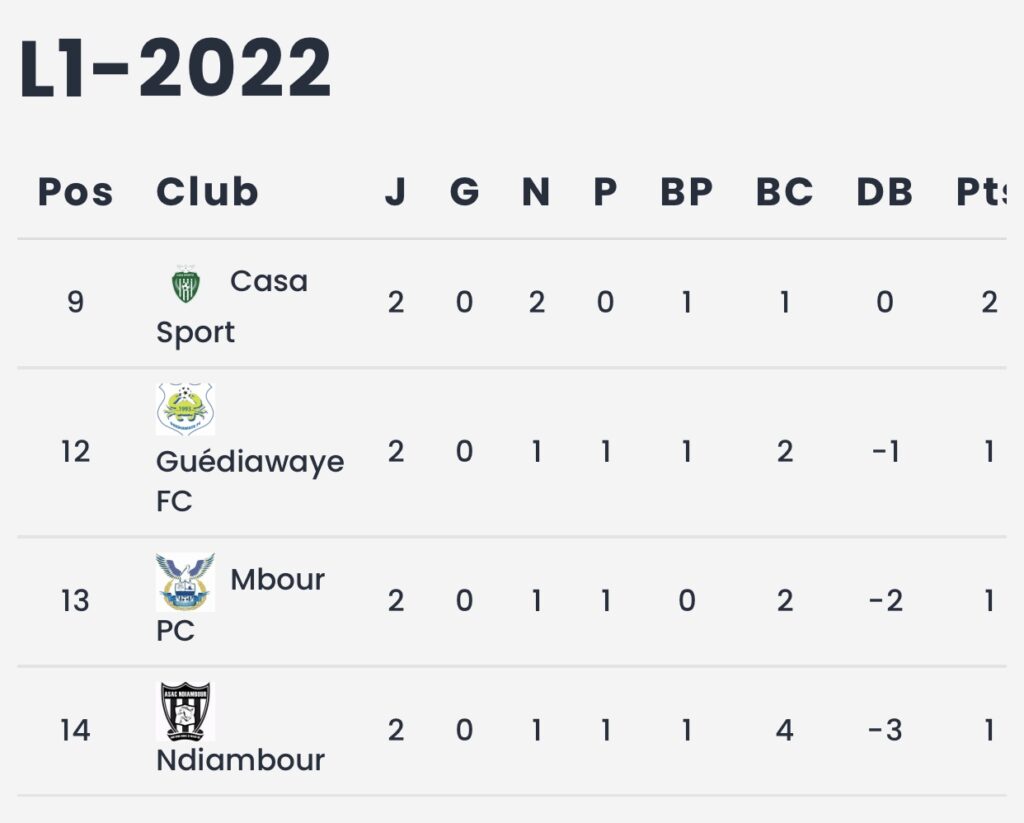Click the Guédiawaye FC club crest
Image resolution: width=1024 pixels, height=823 pixels.
pyautogui.click(x=185, y=409)
